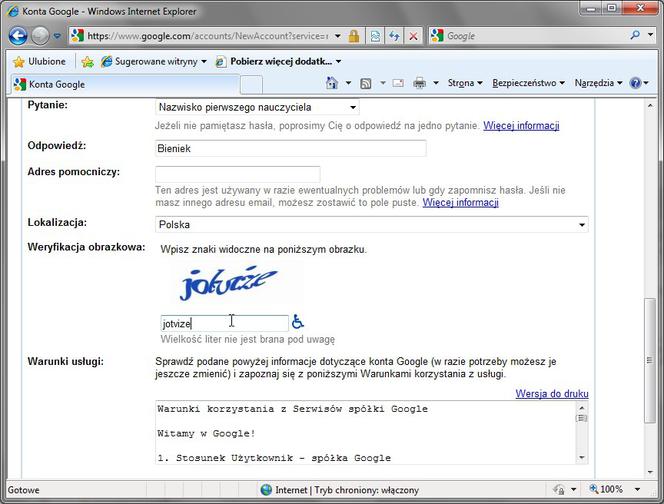
Task: Open the Strona menu
Action: [x=465, y=83]
